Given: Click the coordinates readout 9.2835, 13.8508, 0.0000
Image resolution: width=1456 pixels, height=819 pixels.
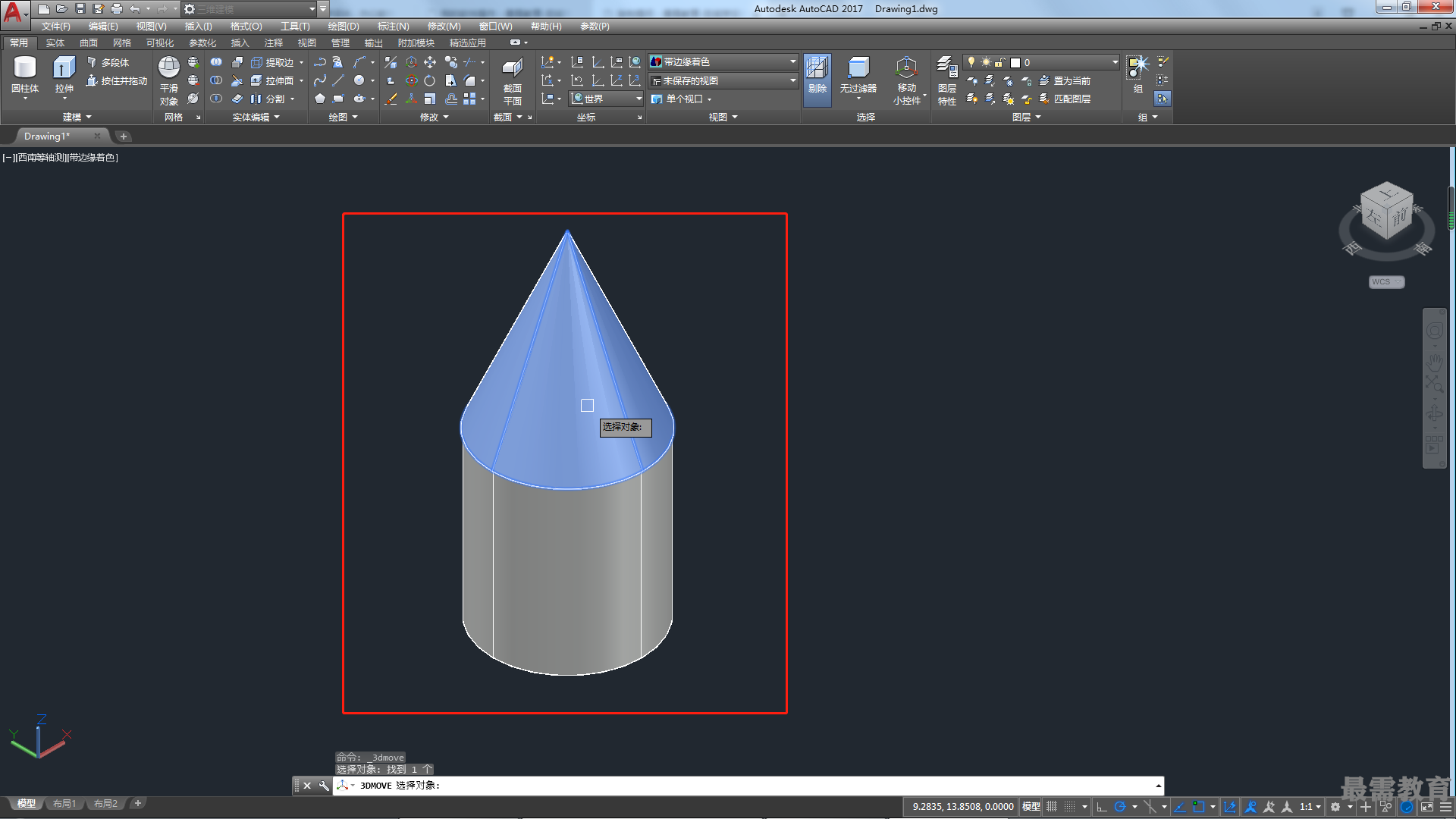Looking at the screenshot, I should pyautogui.click(x=963, y=807).
